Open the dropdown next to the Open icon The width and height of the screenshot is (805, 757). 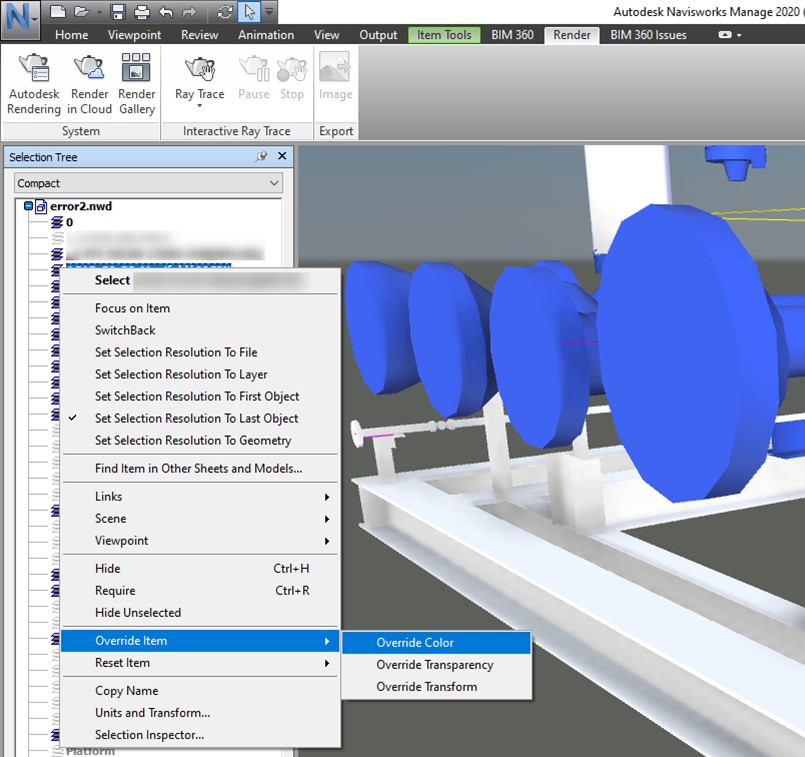click(x=99, y=12)
